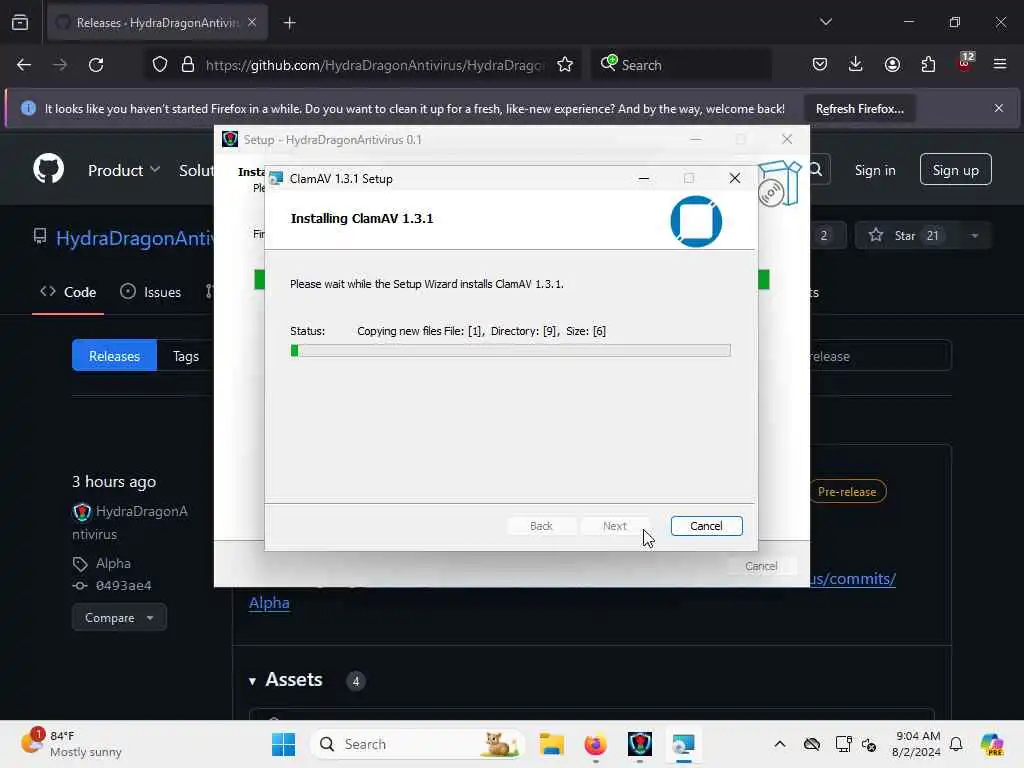
Task: Click the Sign up button
Action: tap(955, 170)
